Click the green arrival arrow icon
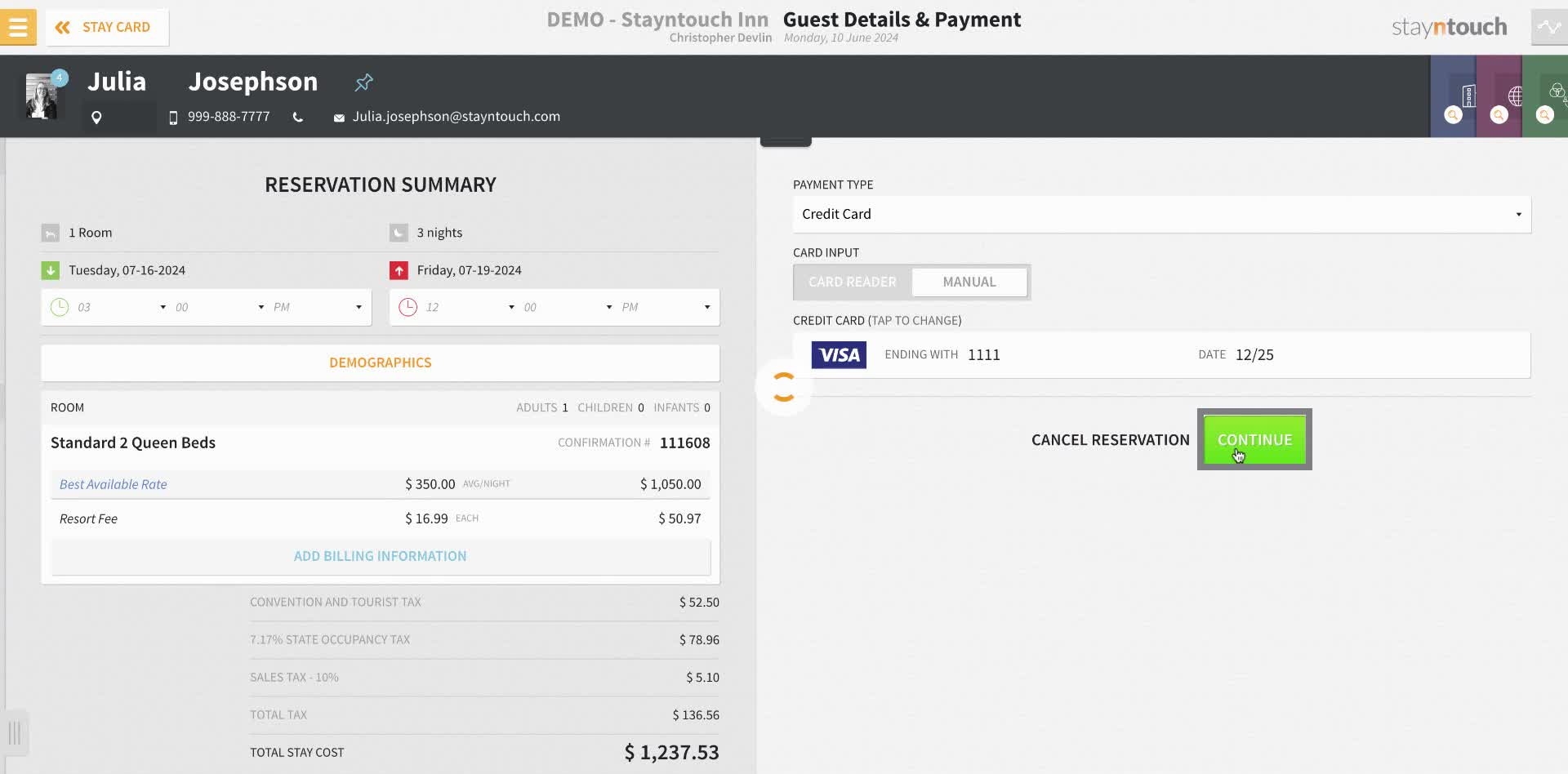This screenshot has width=1568, height=774. coord(51,270)
